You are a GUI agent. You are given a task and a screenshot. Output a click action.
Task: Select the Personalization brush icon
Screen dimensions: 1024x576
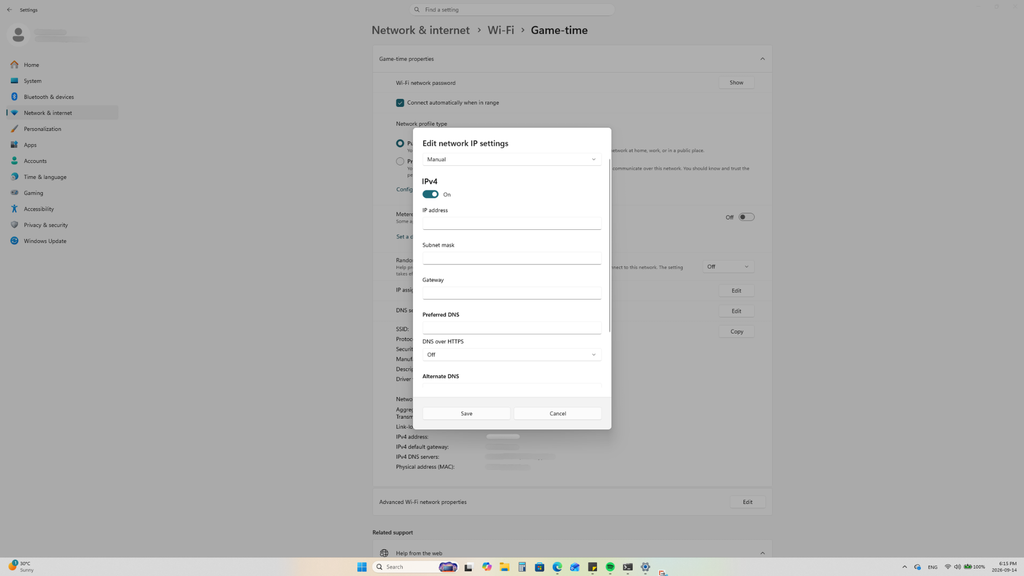pos(14,129)
